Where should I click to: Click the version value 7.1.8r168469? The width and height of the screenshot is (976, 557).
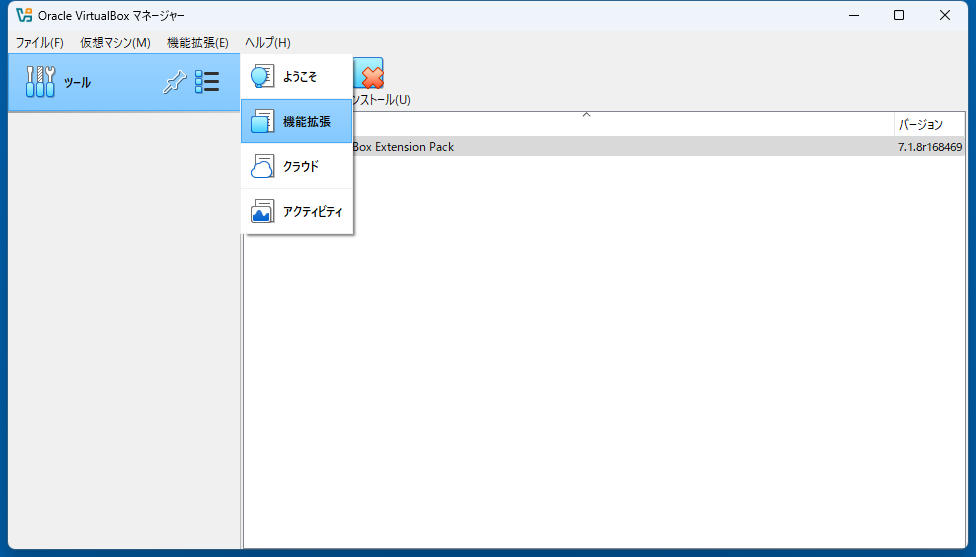coord(930,147)
